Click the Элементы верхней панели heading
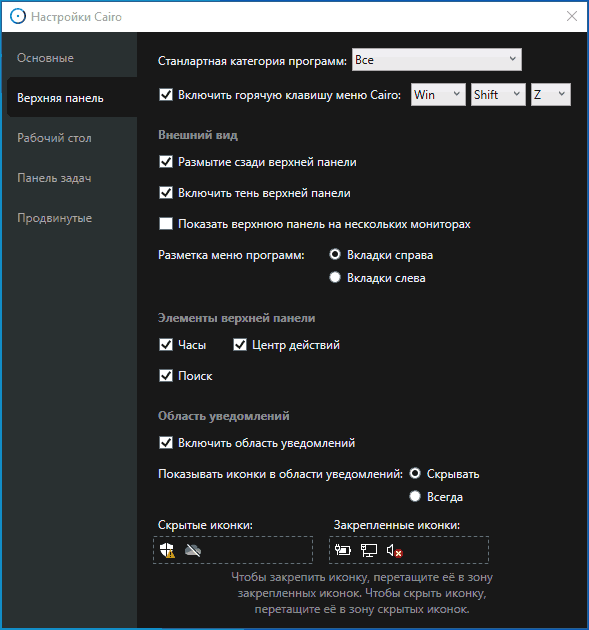Screen dimensions: 589x630 click(x=236, y=318)
